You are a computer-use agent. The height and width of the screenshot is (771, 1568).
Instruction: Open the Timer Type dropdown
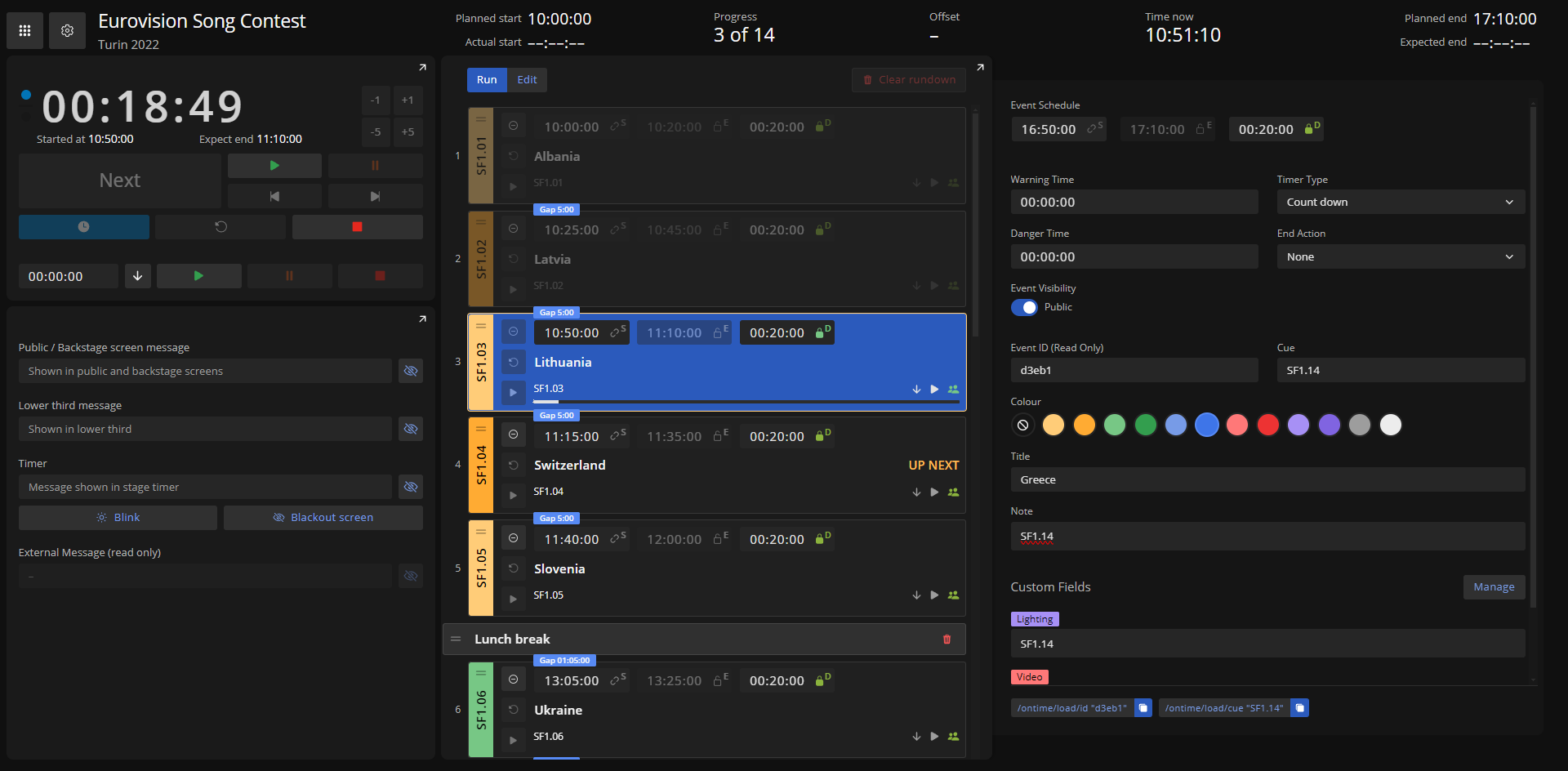(1400, 202)
